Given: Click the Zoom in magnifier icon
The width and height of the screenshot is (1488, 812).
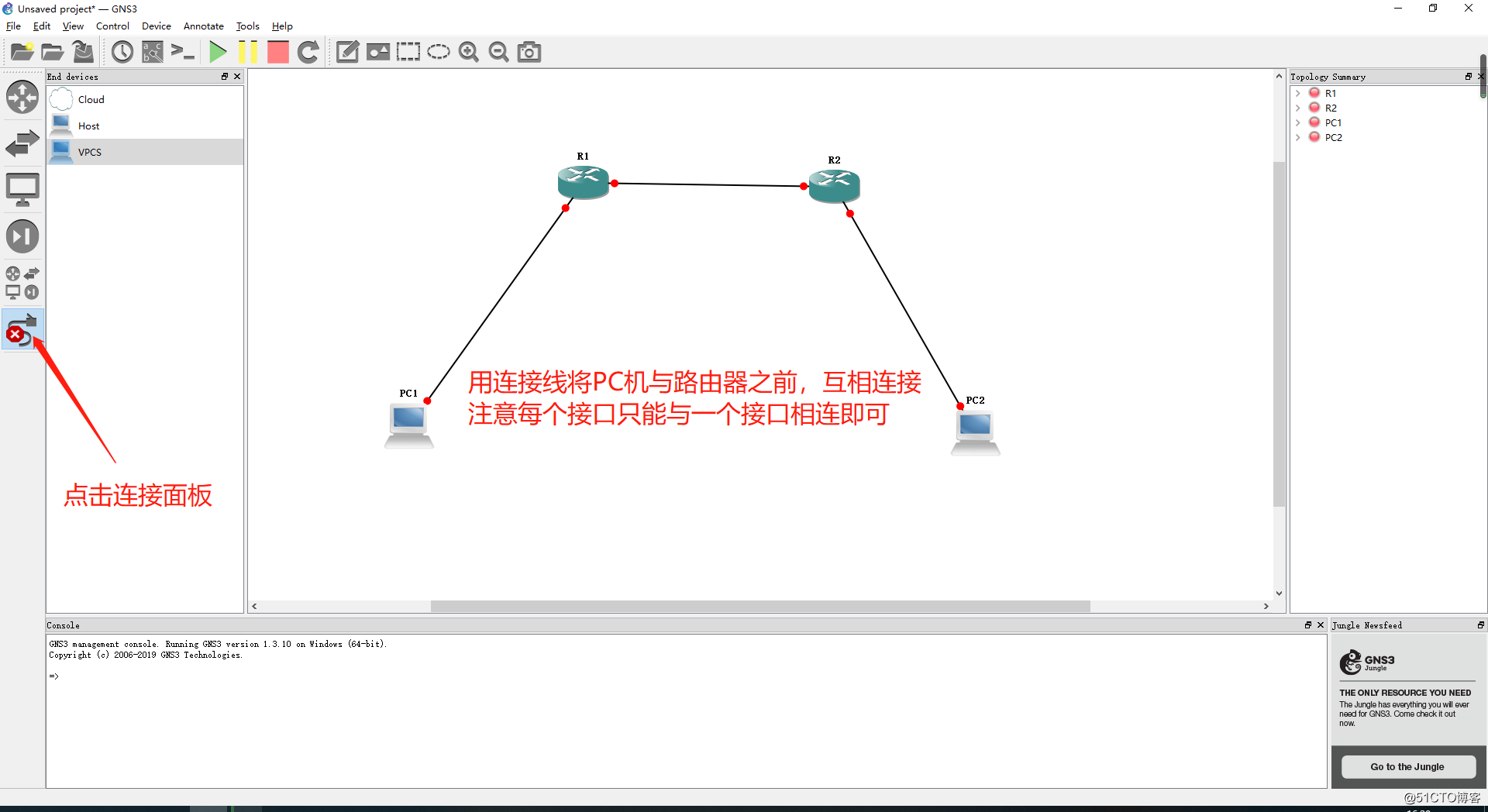Looking at the screenshot, I should point(469,52).
